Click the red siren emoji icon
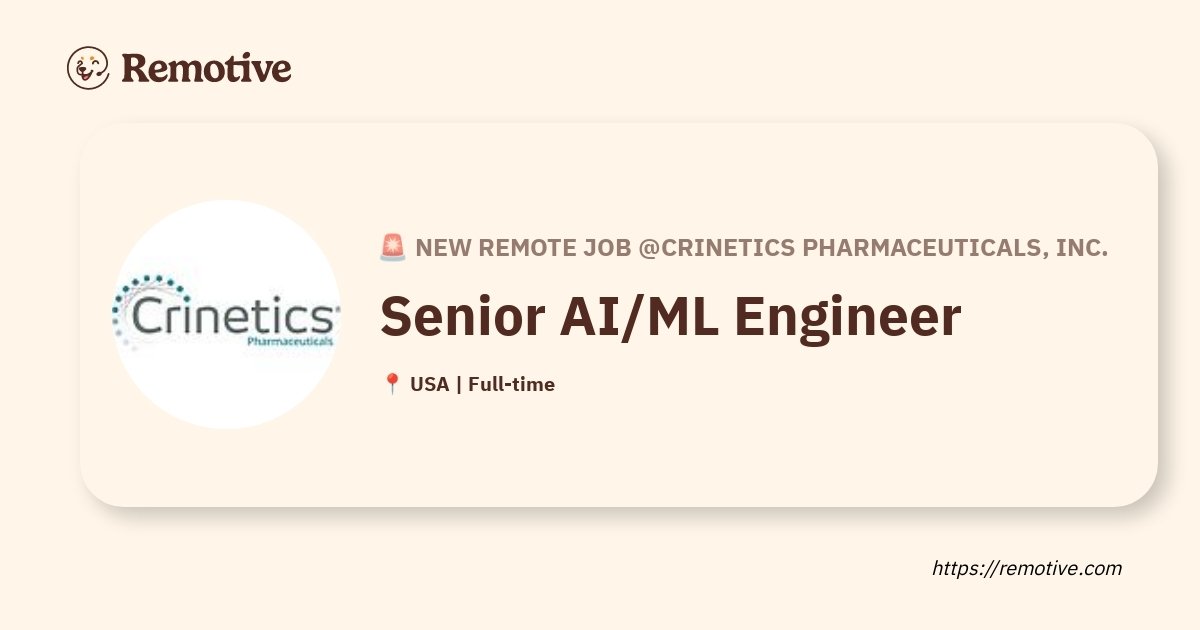The width and height of the screenshot is (1200, 630). [x=392, y=248]
